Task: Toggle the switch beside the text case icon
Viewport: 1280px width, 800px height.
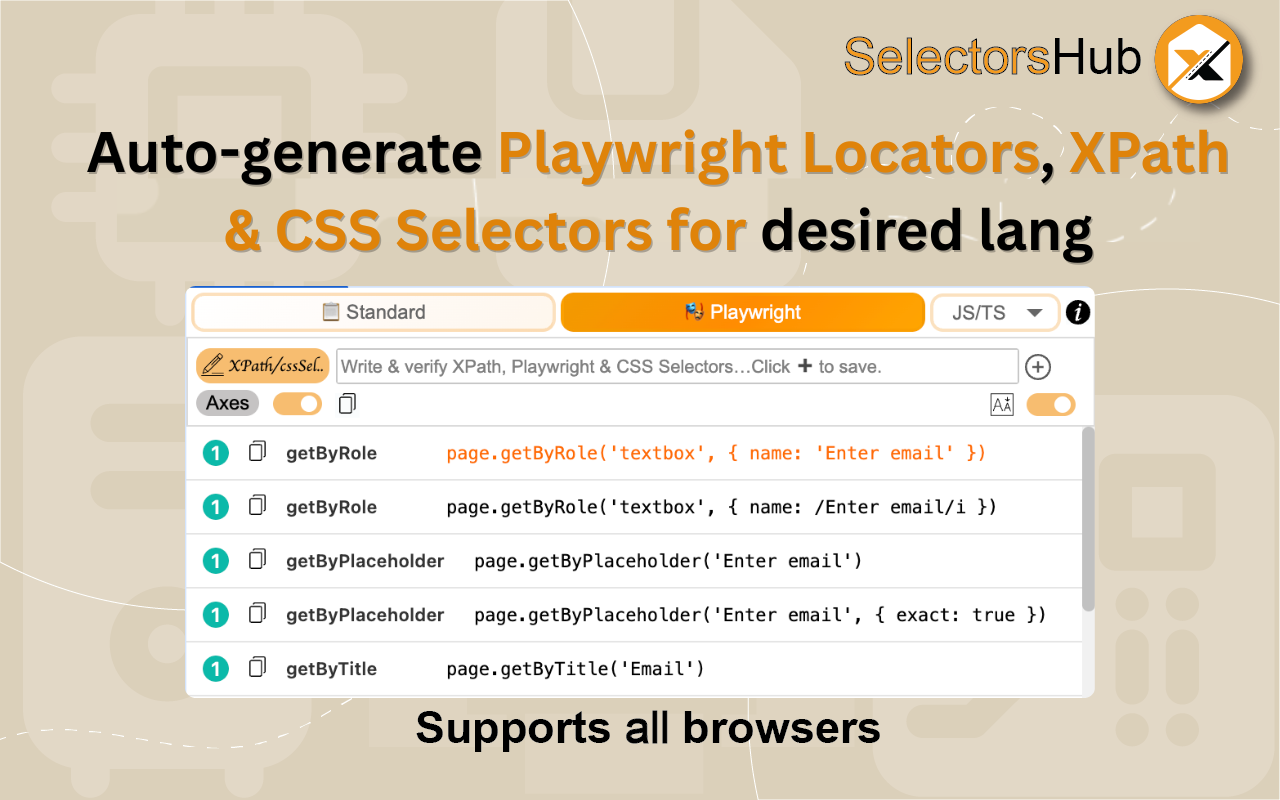Action: (x=1050, y=404)
